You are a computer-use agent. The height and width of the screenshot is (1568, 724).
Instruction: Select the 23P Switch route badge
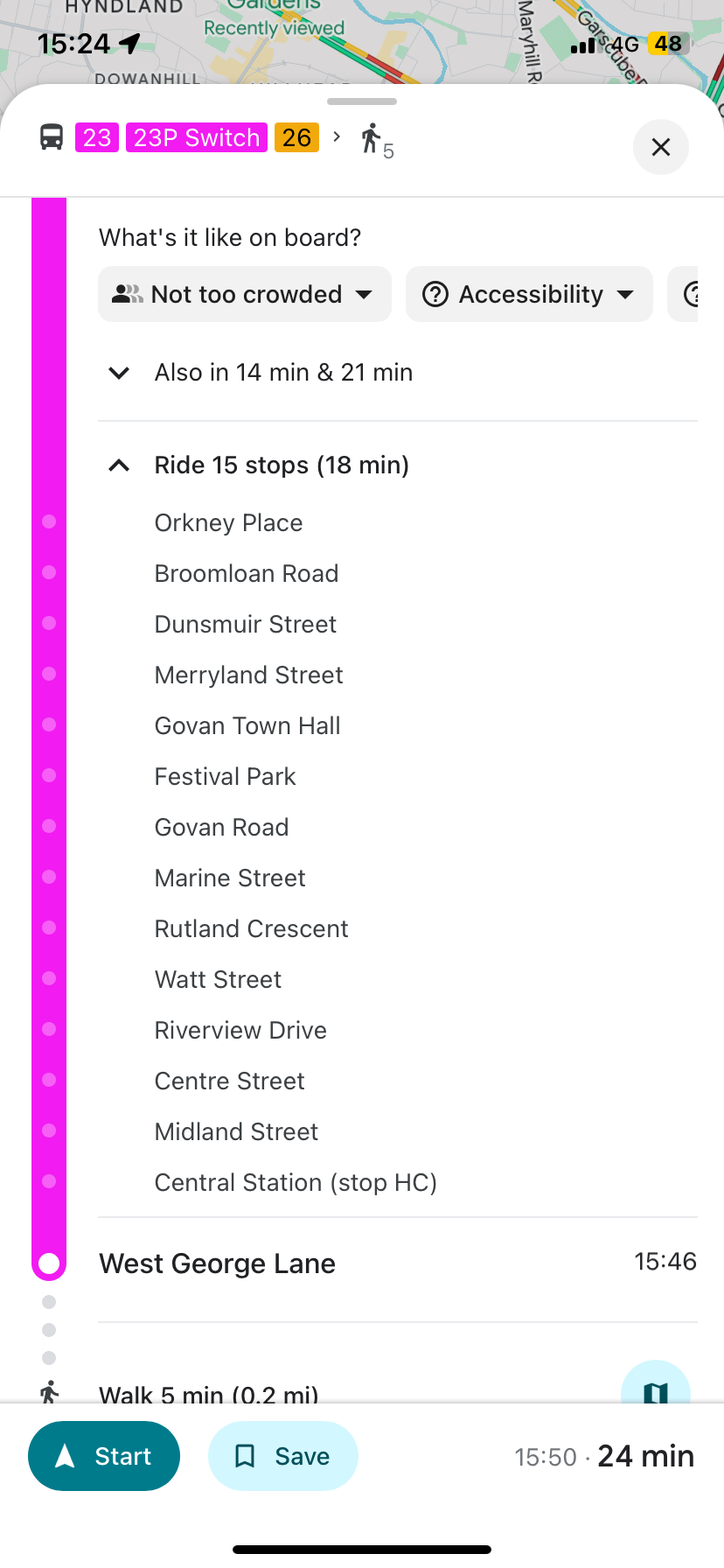[197, 137]
